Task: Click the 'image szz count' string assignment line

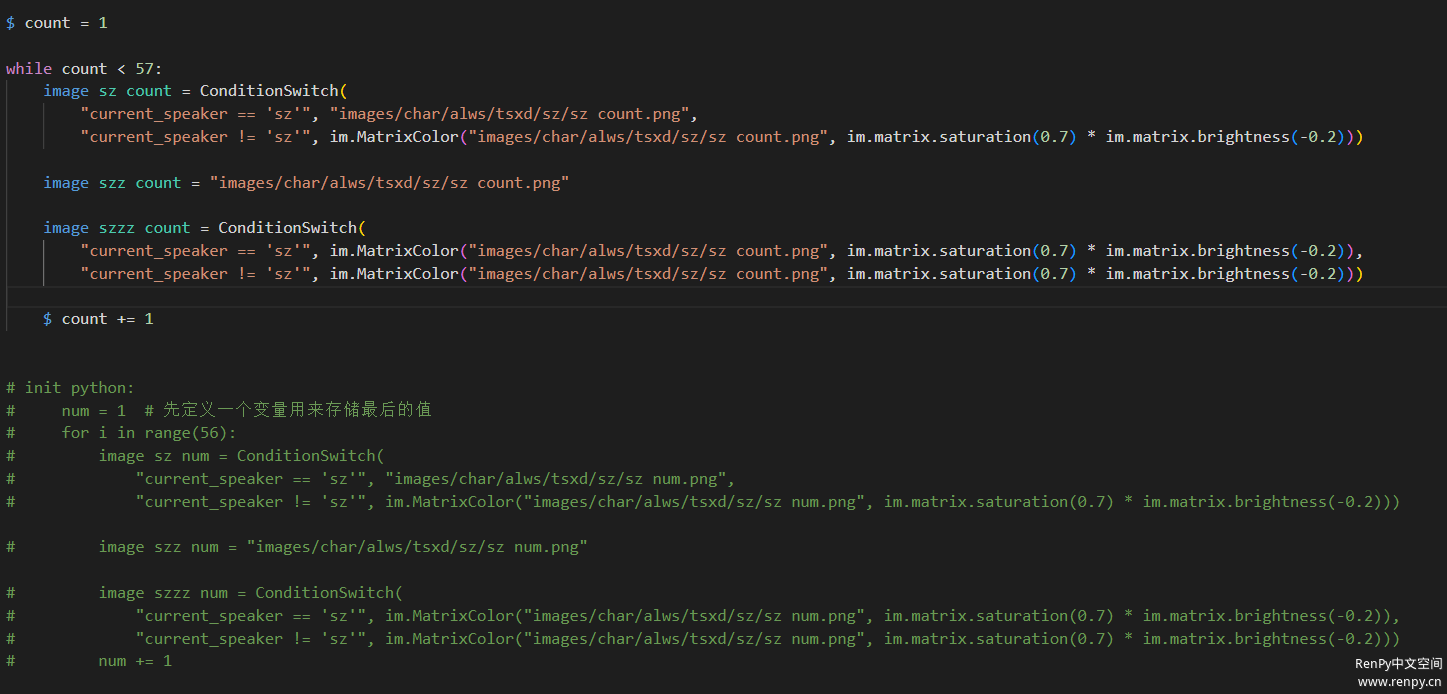Action: pyautogui.click(x=305, y=183)
